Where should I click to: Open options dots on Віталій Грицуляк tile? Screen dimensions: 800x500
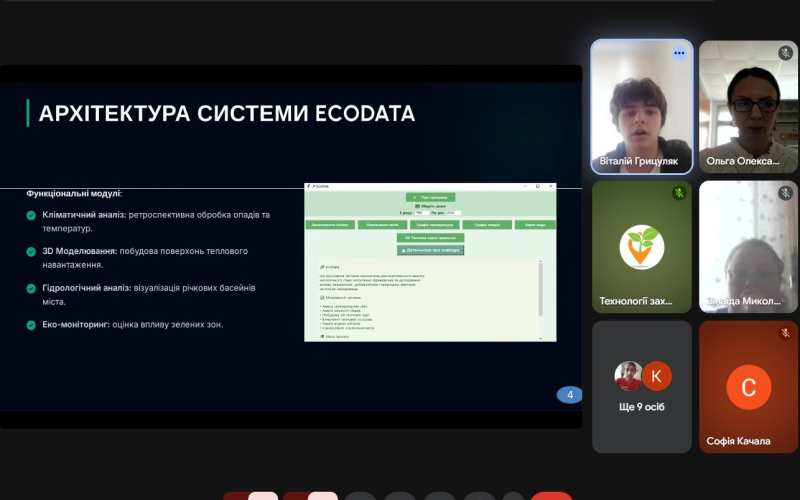click(x=679, y=53)
